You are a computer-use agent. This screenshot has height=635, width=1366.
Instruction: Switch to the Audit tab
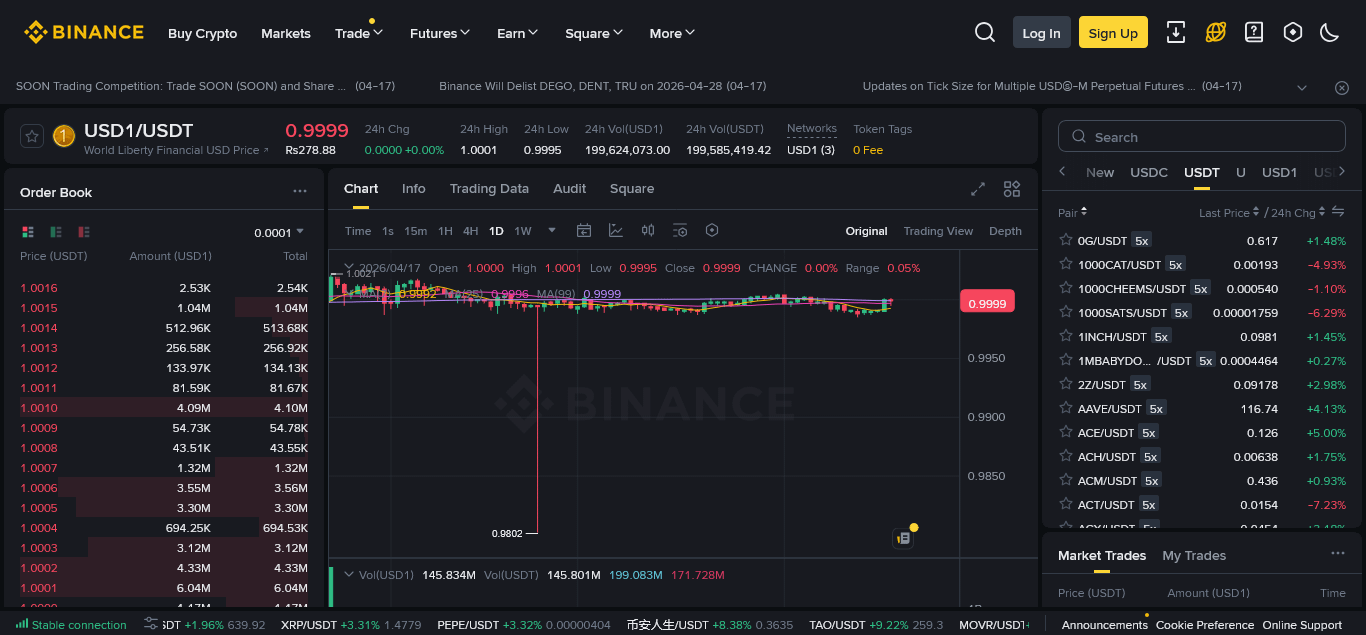[570, 188]
